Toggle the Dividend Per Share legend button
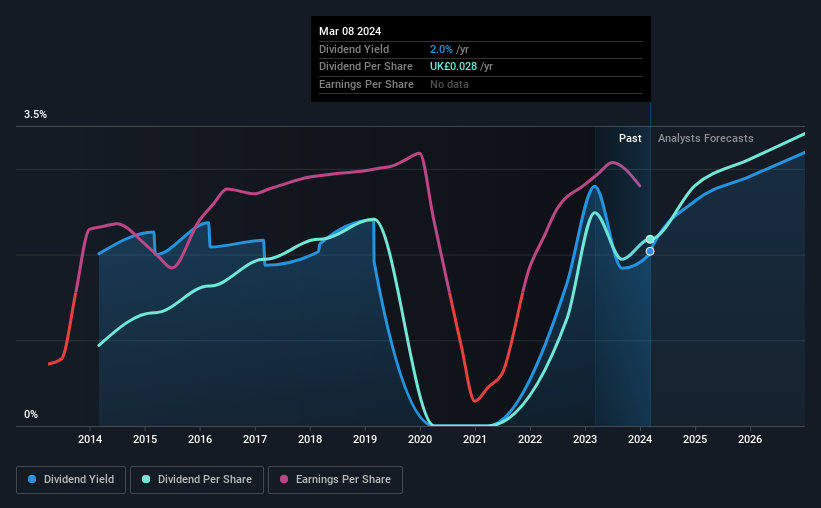The image size is (821, 508). point(197,480)
